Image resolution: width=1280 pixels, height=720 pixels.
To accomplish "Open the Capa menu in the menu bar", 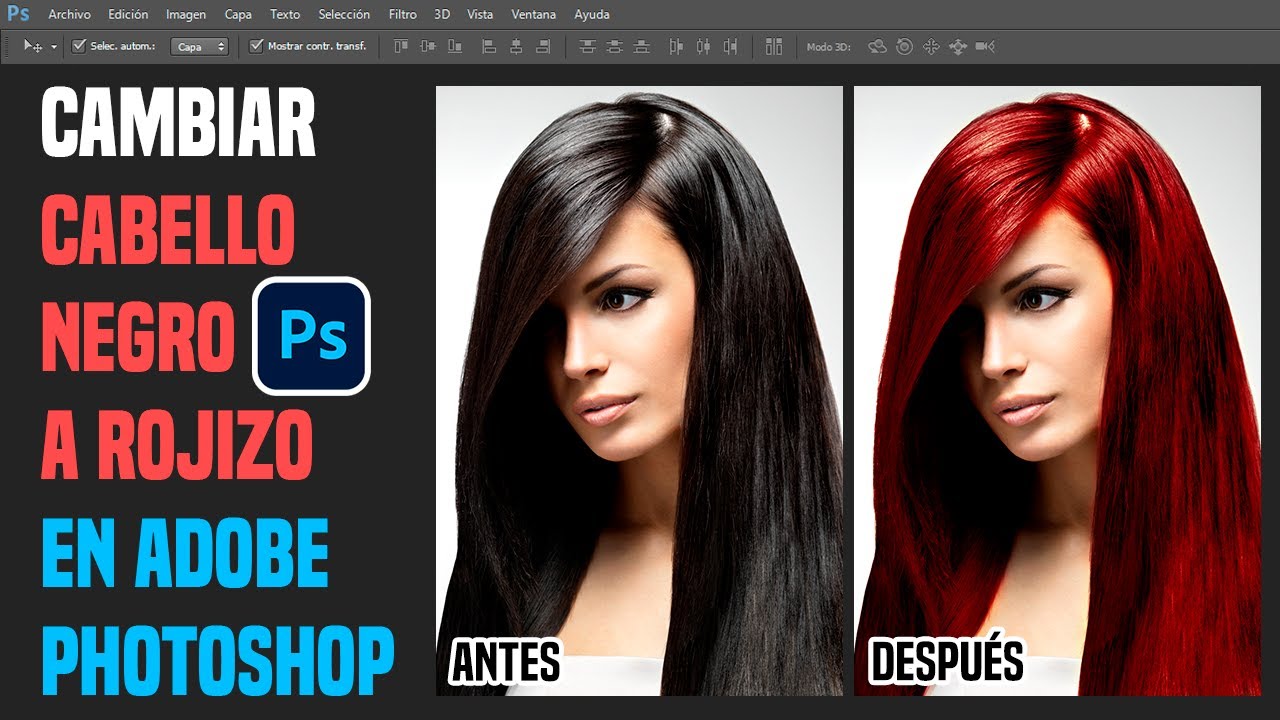I will point(238,15).
